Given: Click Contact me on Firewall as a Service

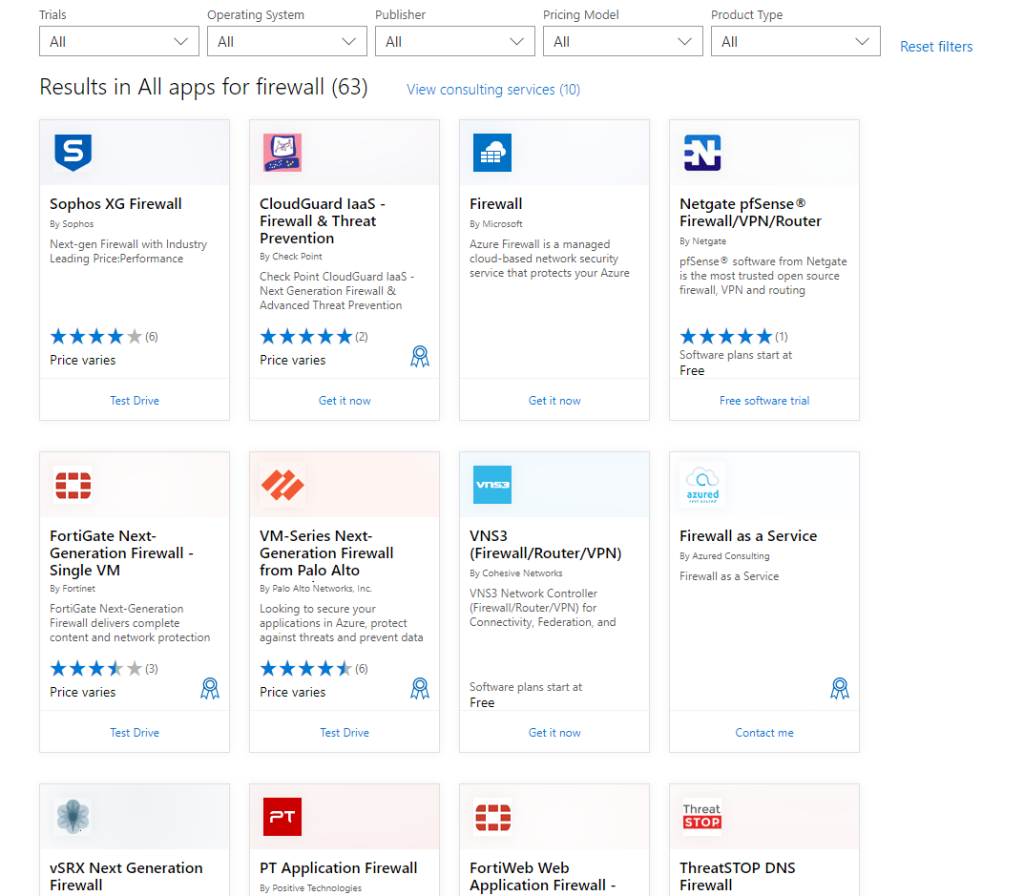Looking at the screenshot, I should [x=764, y=733].
